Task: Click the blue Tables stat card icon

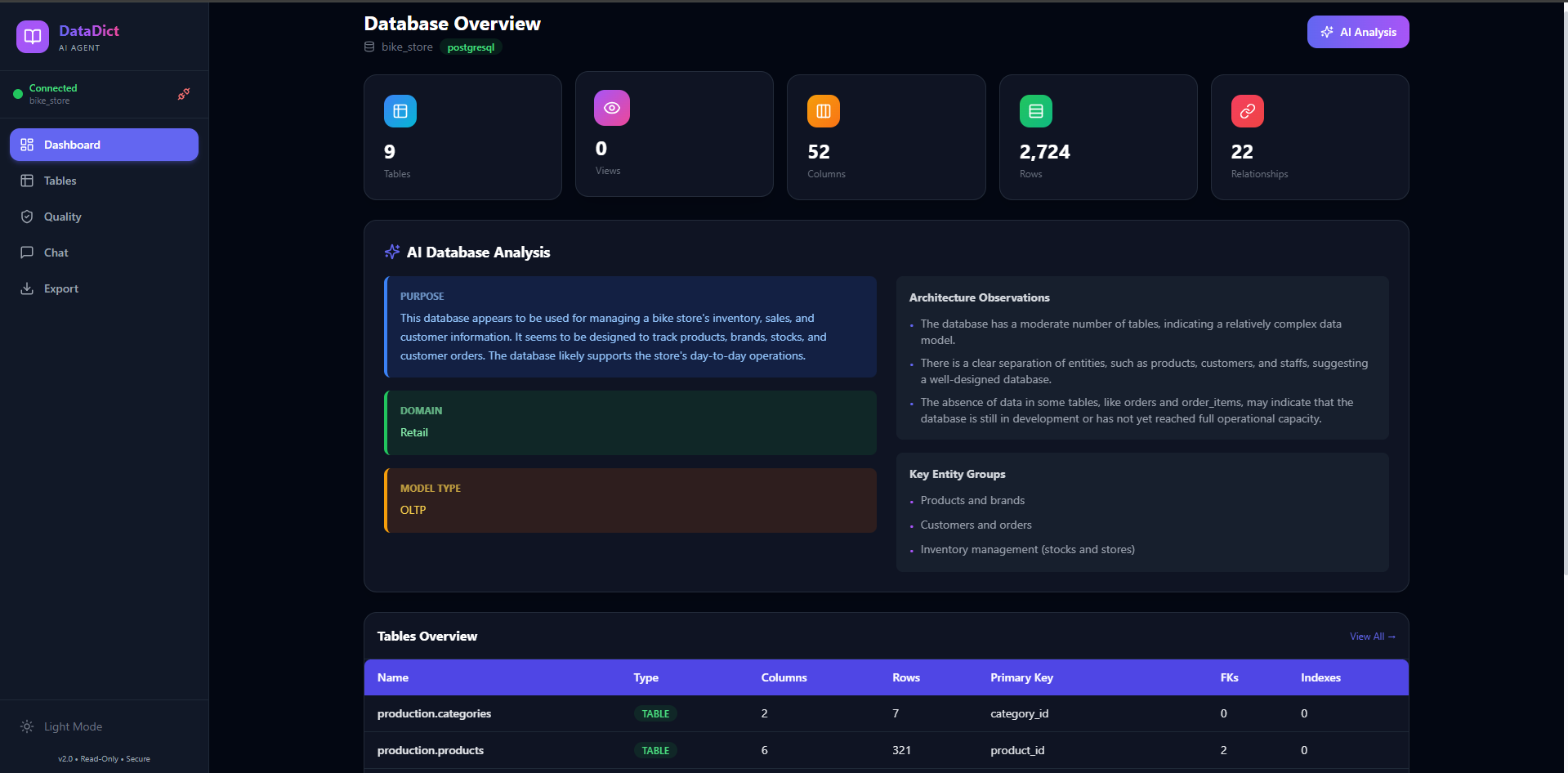Action: coord(400,111)
